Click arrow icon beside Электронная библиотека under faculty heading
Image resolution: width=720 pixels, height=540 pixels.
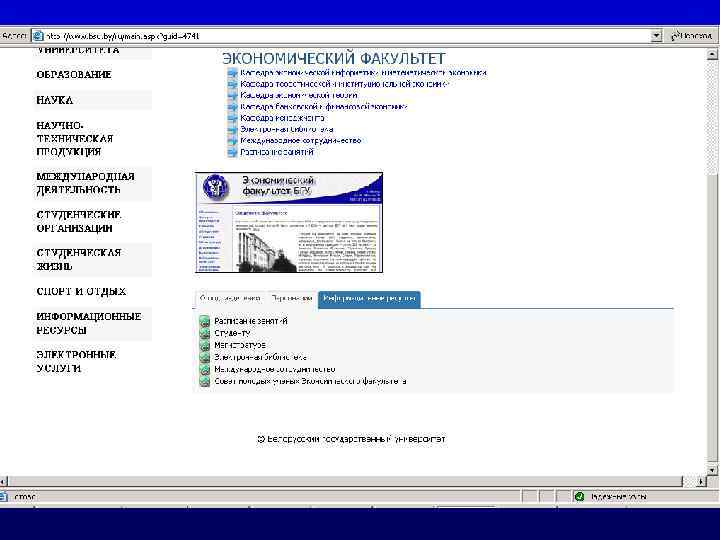(232, 129)
